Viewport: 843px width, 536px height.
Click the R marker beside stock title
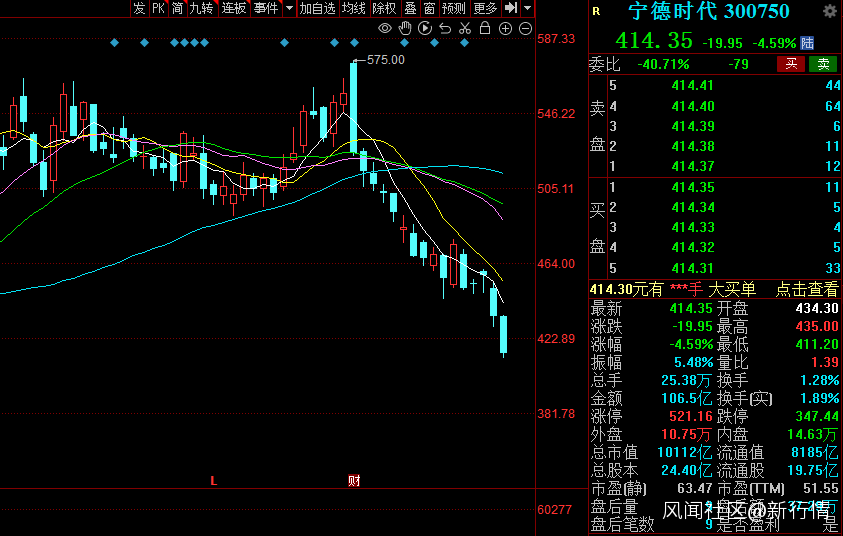596,11
